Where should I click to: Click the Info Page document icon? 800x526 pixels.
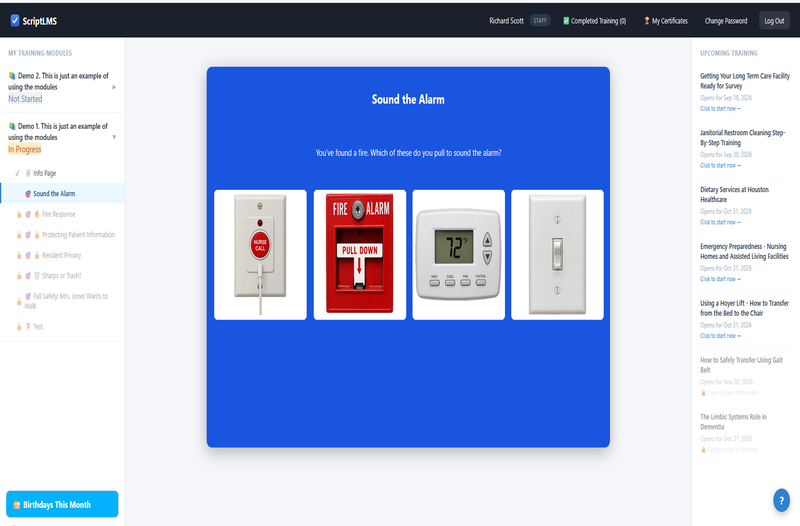(28, 173)
